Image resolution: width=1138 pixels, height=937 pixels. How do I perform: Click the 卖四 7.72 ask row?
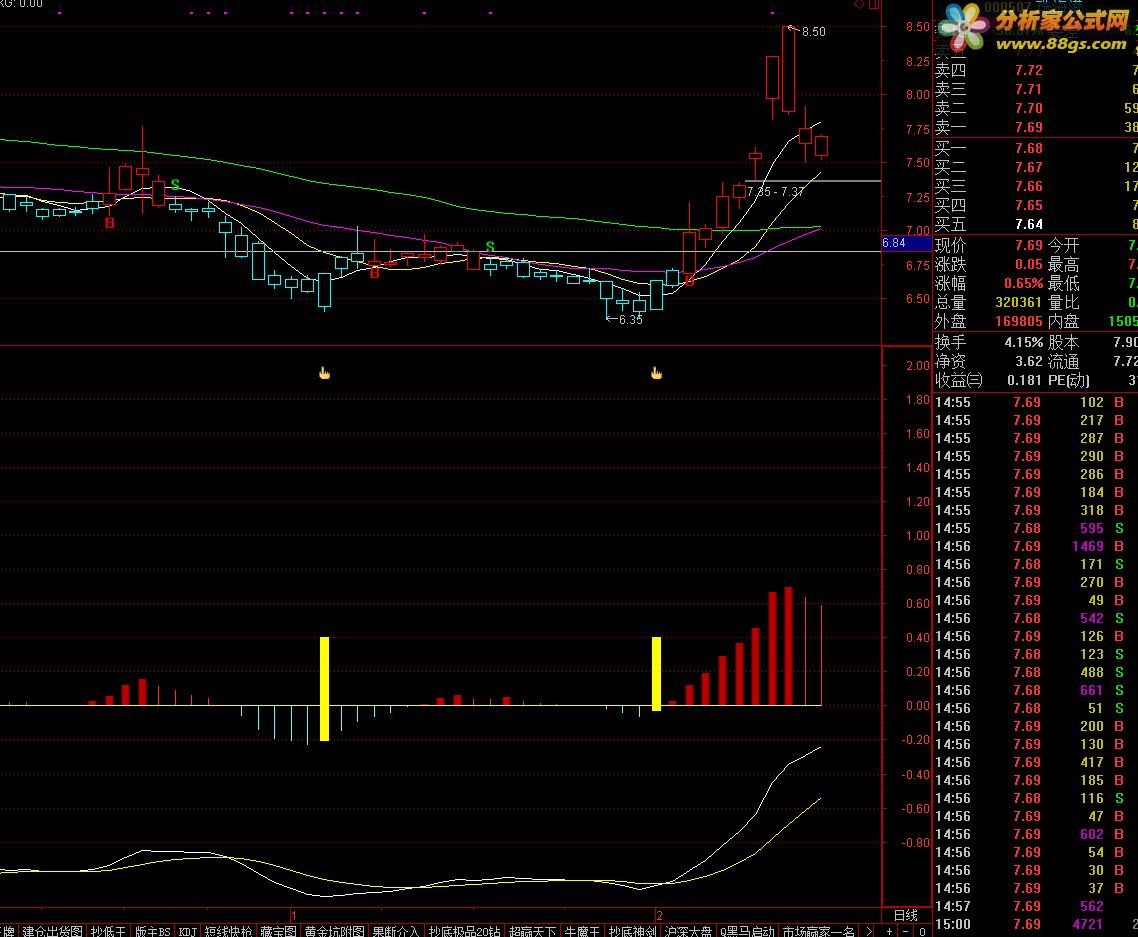point(1036,70)
